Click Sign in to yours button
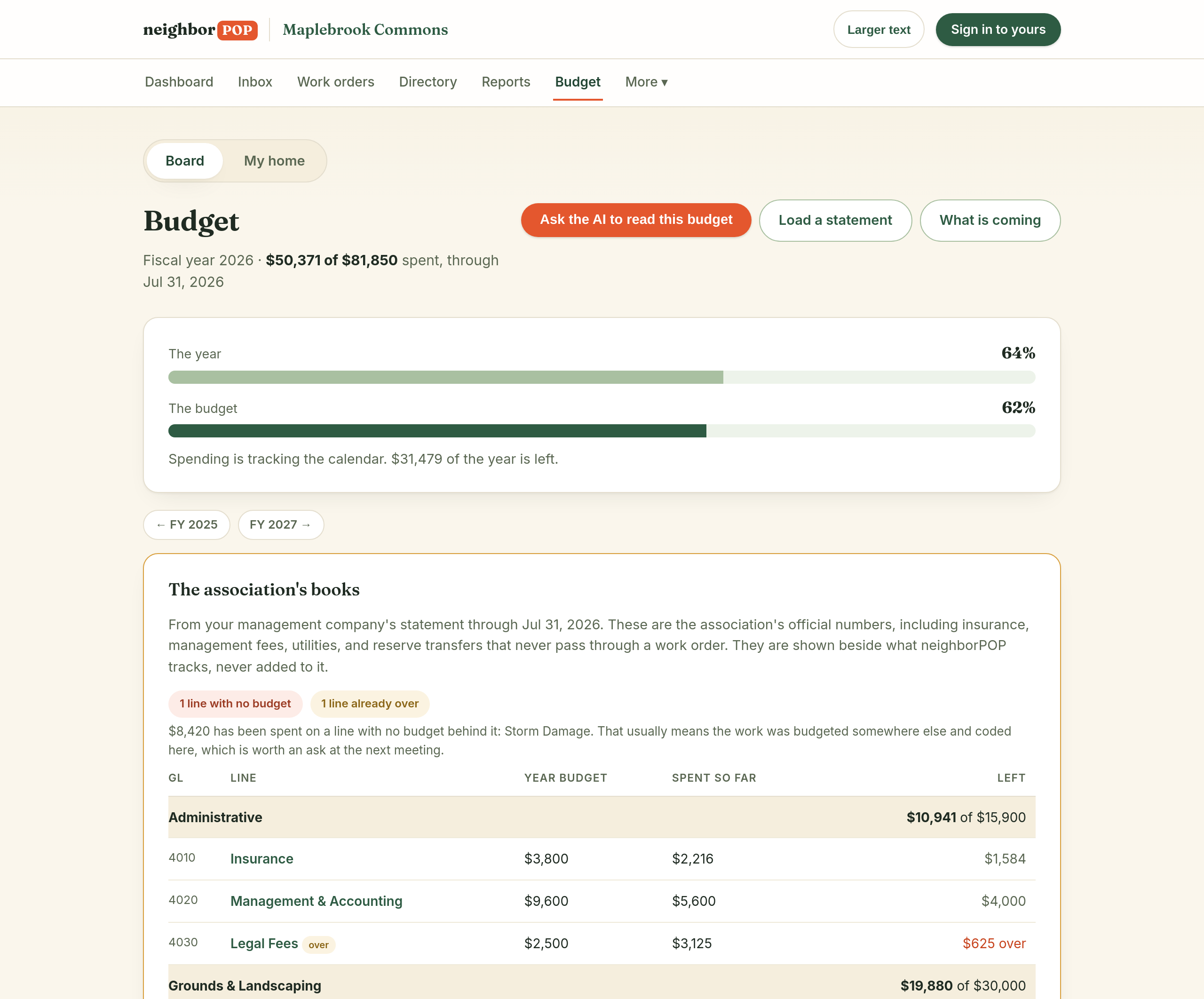The image size is (1204, 999). click(x=998, y=29)
